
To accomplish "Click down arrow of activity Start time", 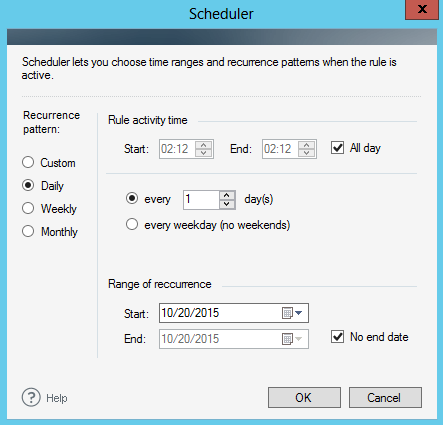I will pos(204,153).
